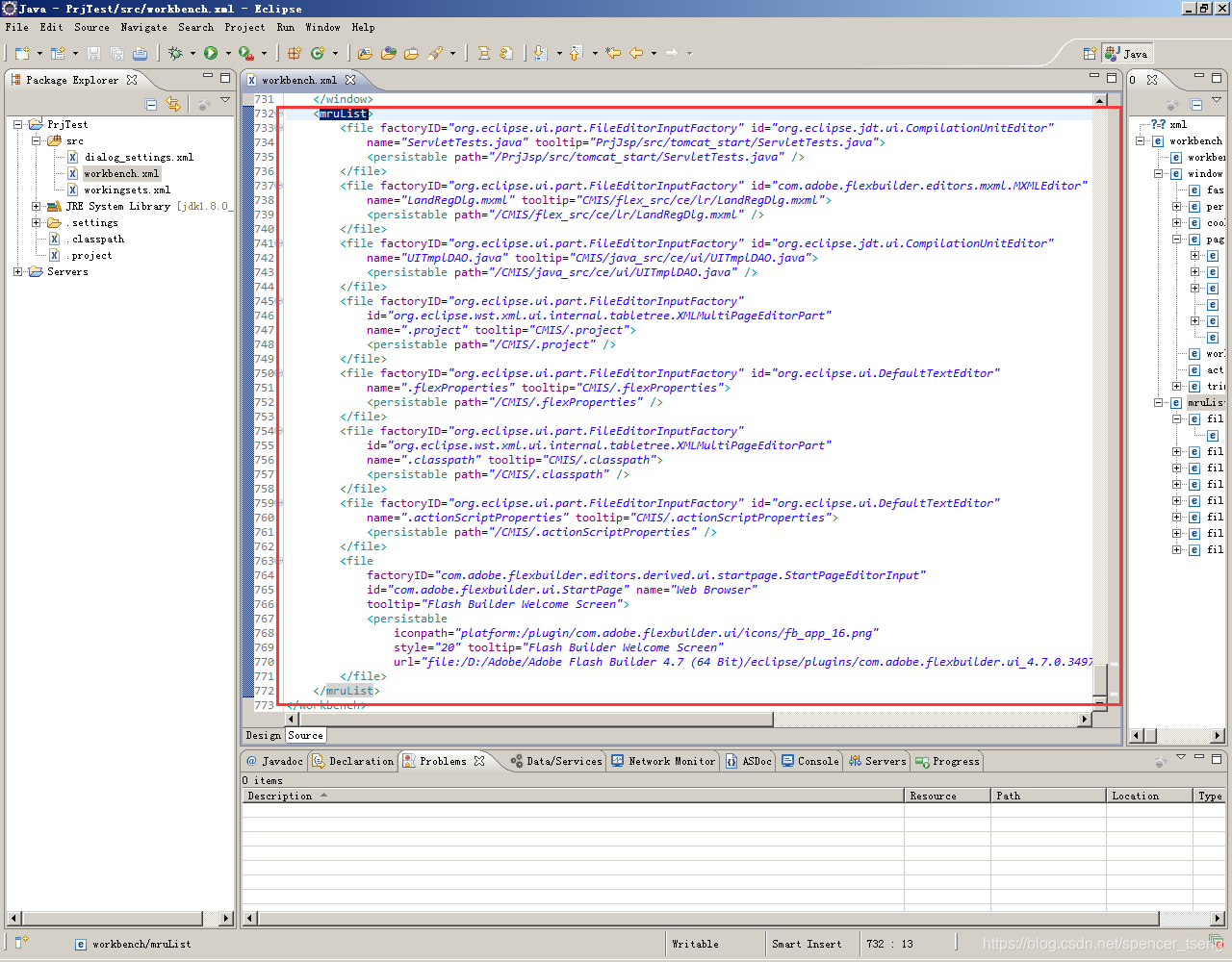Expand the Servers node in Package Explorer
The width and height of the screenshot is (1232, 962).
point(17,271)
